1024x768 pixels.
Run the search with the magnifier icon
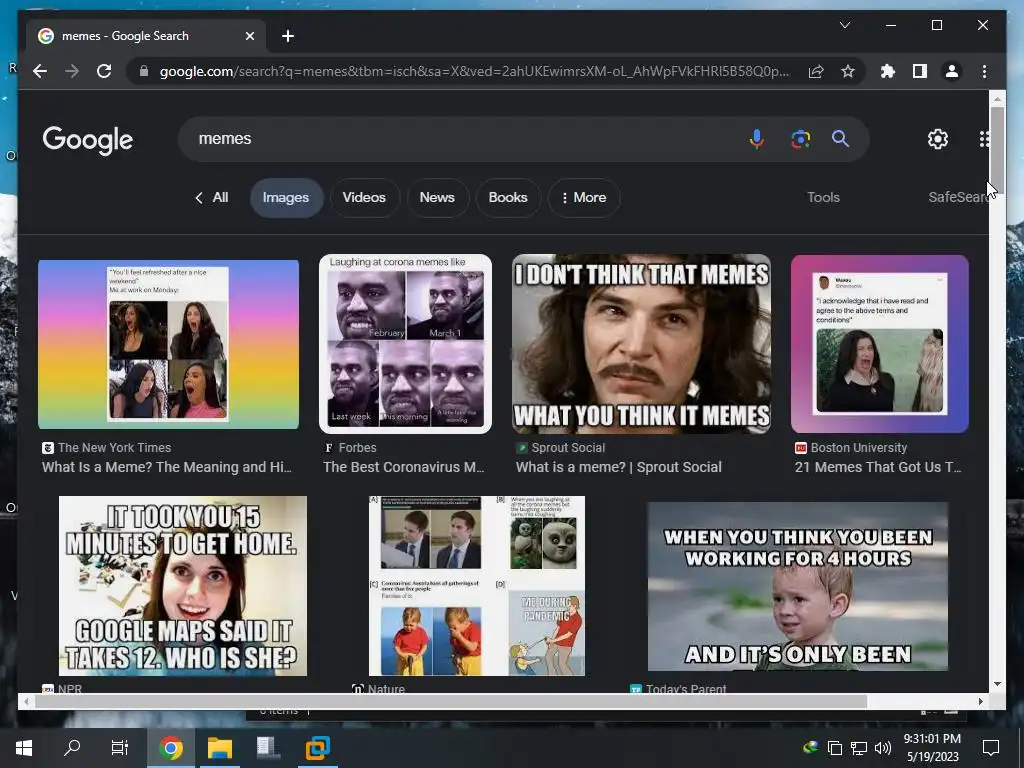click(x=840, y=138)
